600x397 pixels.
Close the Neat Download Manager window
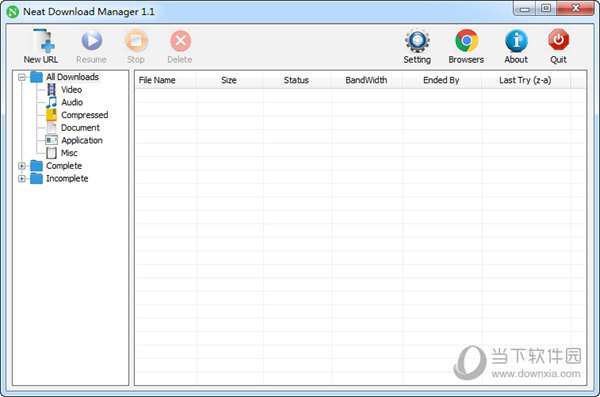[575, 8]
